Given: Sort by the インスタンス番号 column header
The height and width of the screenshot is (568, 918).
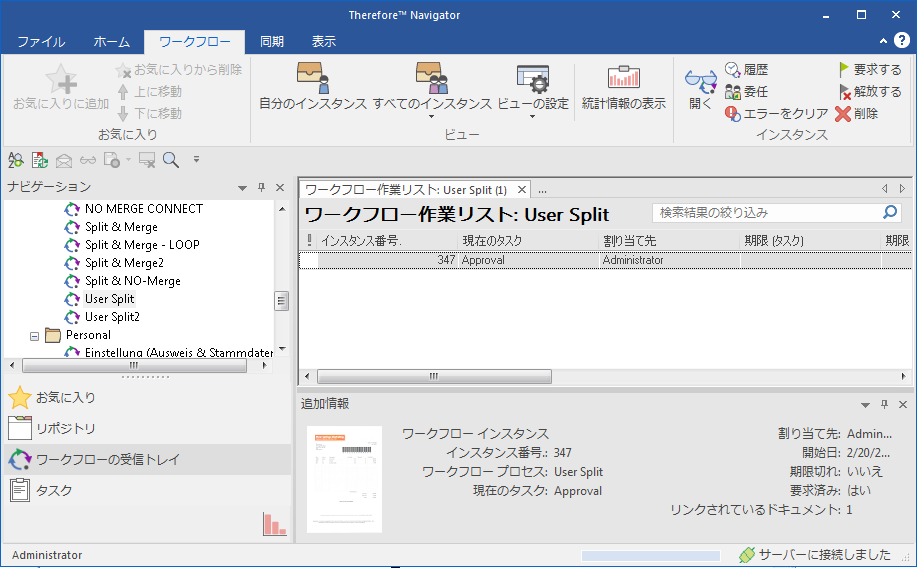Looking at the screenshot, I should tap(386, 241).
